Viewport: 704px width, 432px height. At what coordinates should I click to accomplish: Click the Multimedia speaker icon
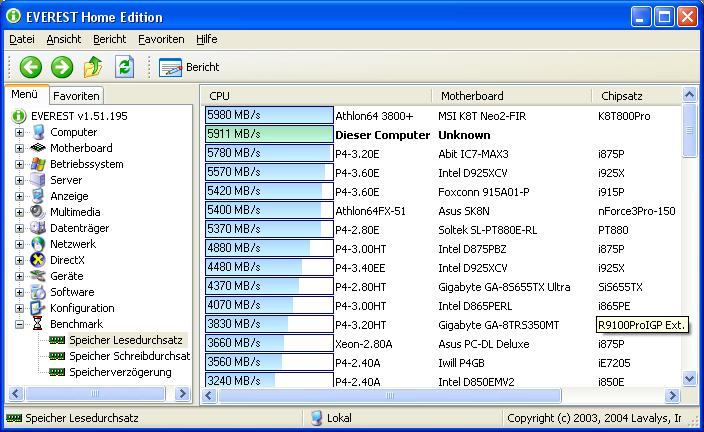[x=38, y=212]
